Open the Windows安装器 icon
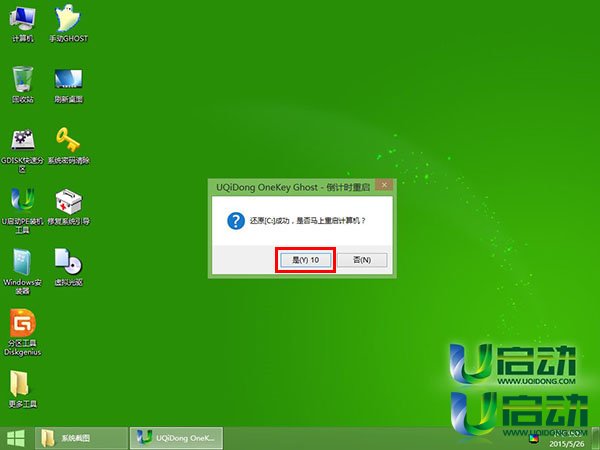Screen dimensions: 600x450 22,271
